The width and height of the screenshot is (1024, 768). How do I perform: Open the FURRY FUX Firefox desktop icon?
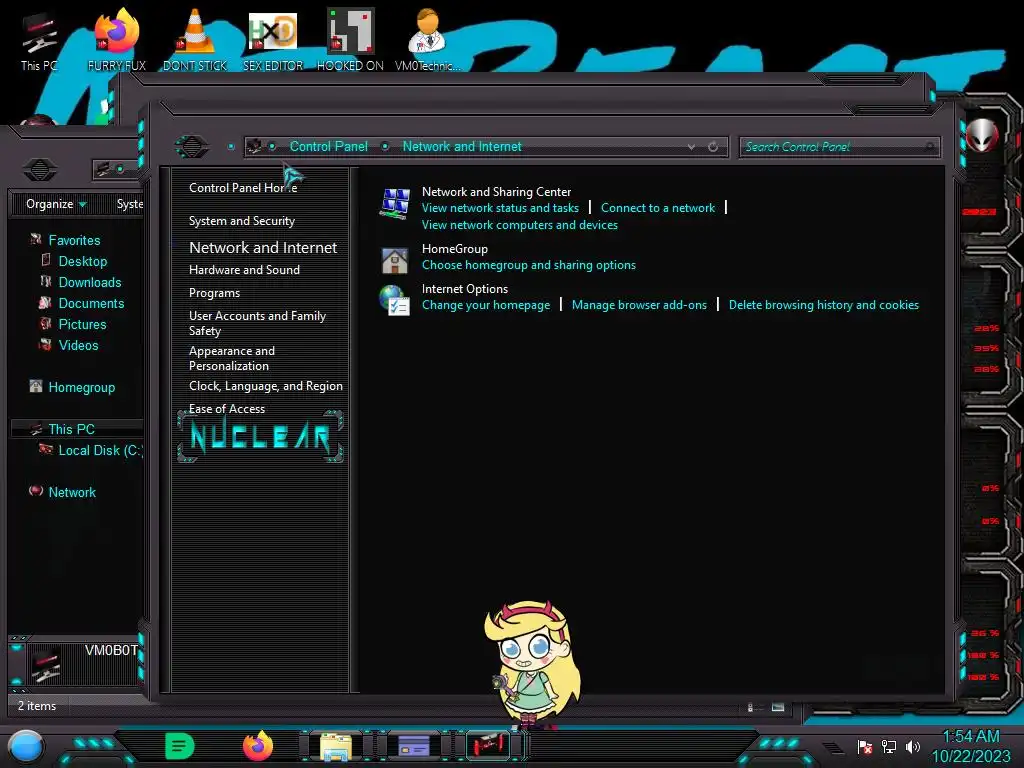(116, 41)
